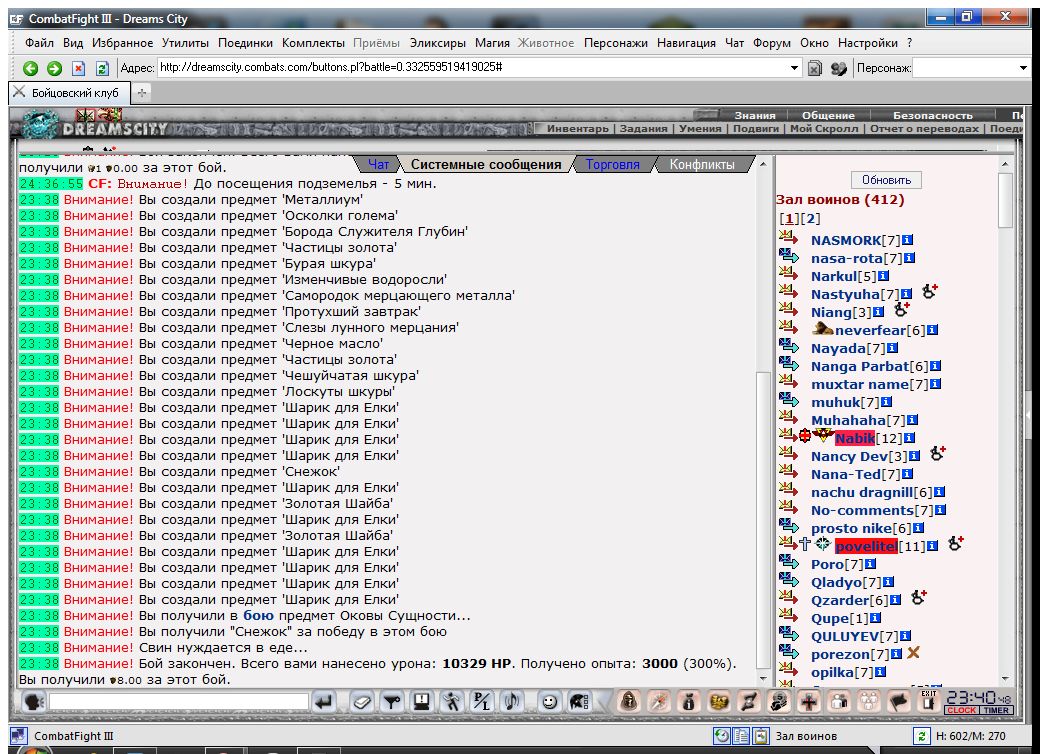The height and width of the screenshot is (754, 1040).
Task: Open the smiley emoticons picker
Action: coord(549,702)
